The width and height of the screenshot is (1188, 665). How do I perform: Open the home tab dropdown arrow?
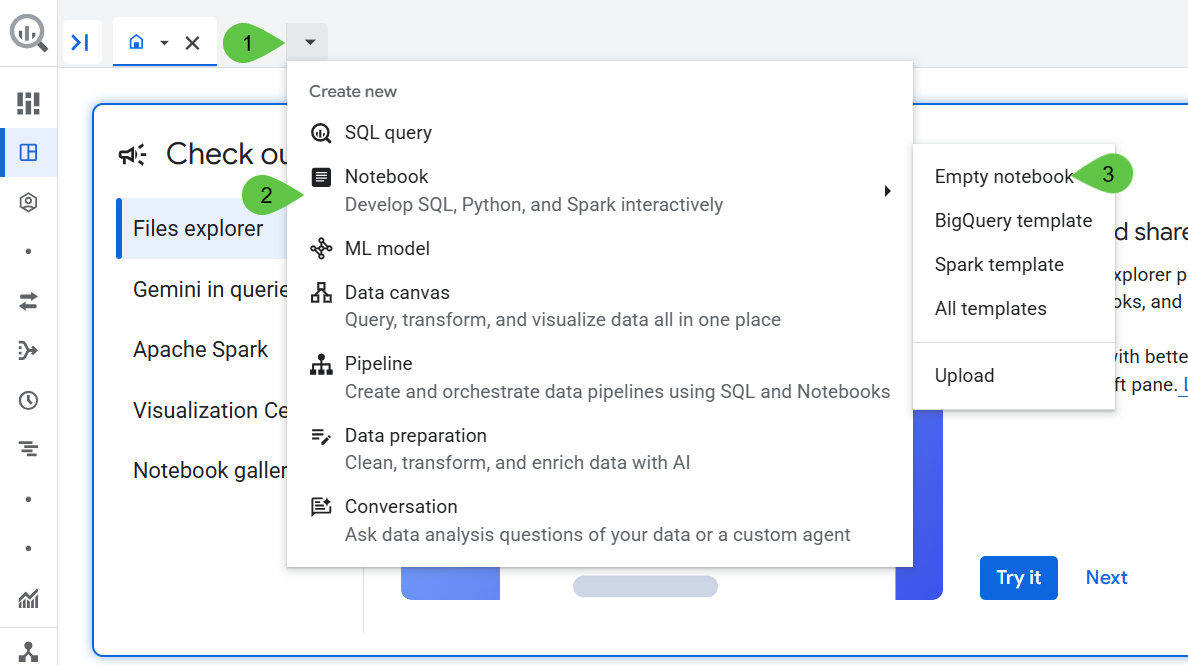click(164, 43)
